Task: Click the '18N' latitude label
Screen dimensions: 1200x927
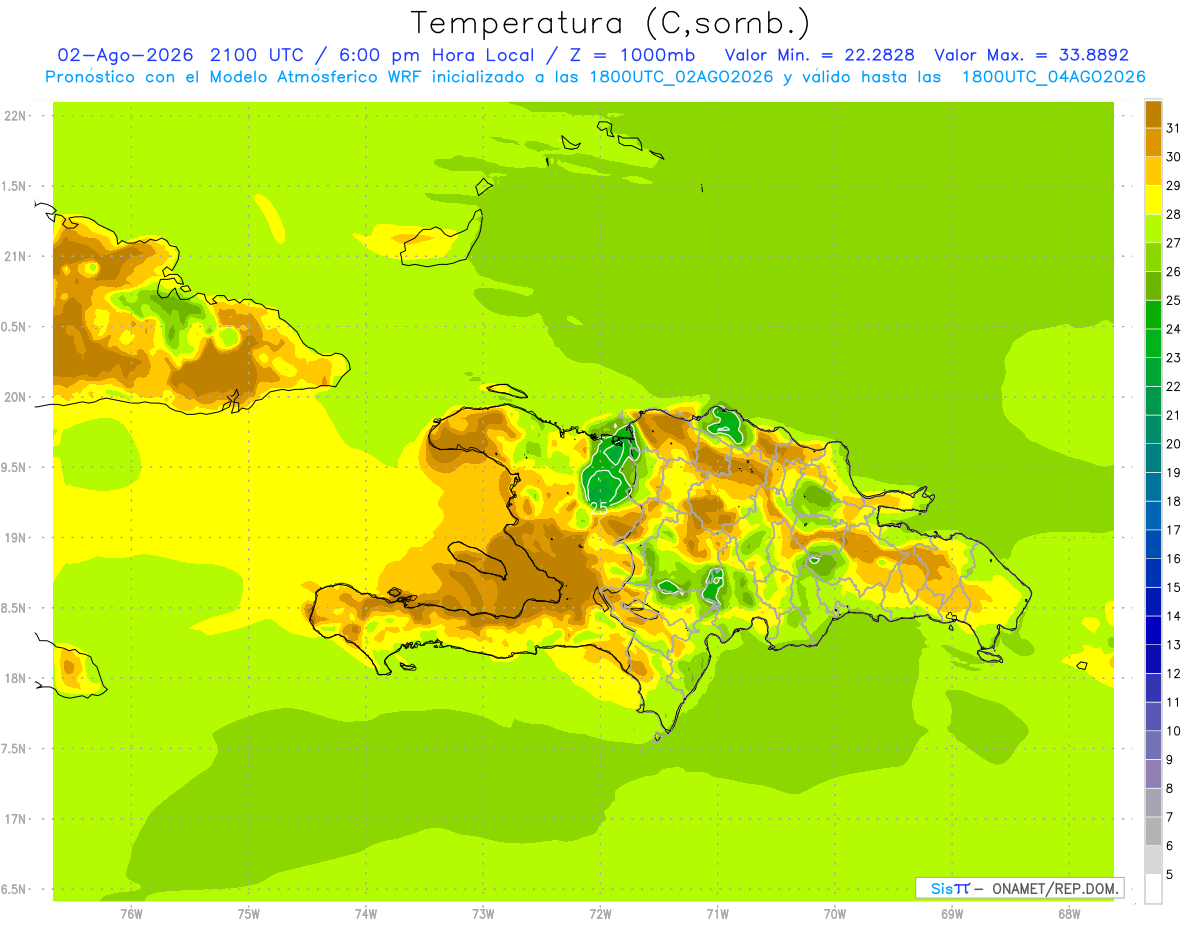Action: coord(14,678)
